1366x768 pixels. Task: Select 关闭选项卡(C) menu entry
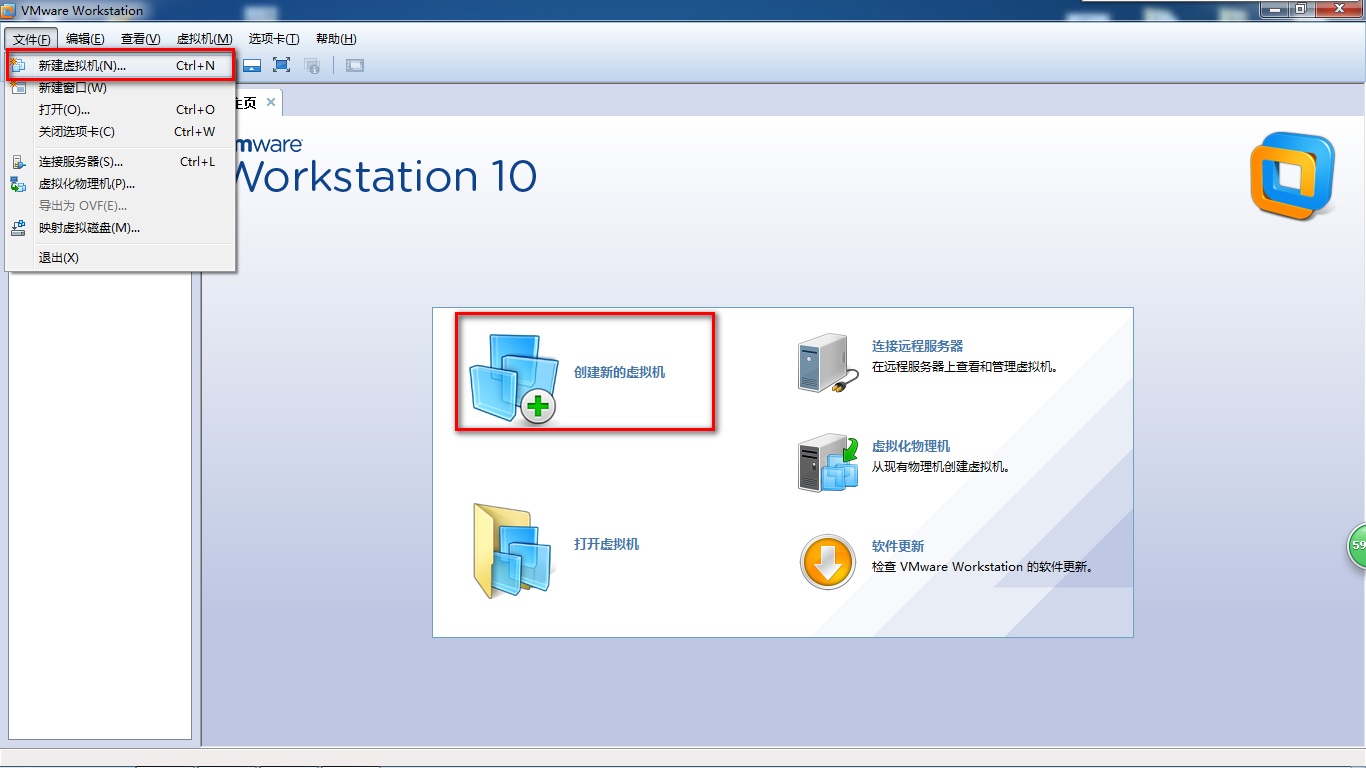pyautogui.click(x=120, y=132)
